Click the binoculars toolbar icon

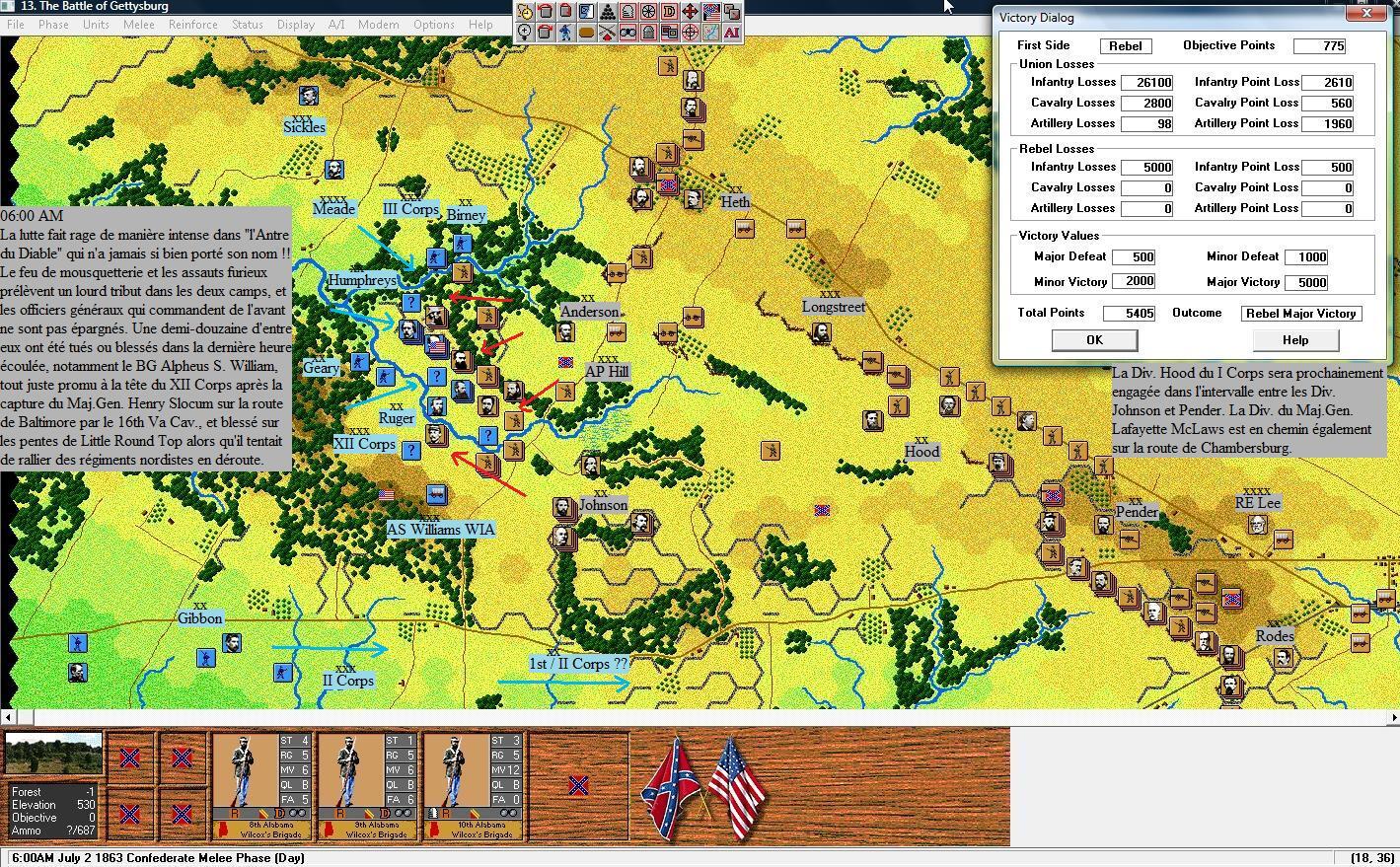pos(627,33)
